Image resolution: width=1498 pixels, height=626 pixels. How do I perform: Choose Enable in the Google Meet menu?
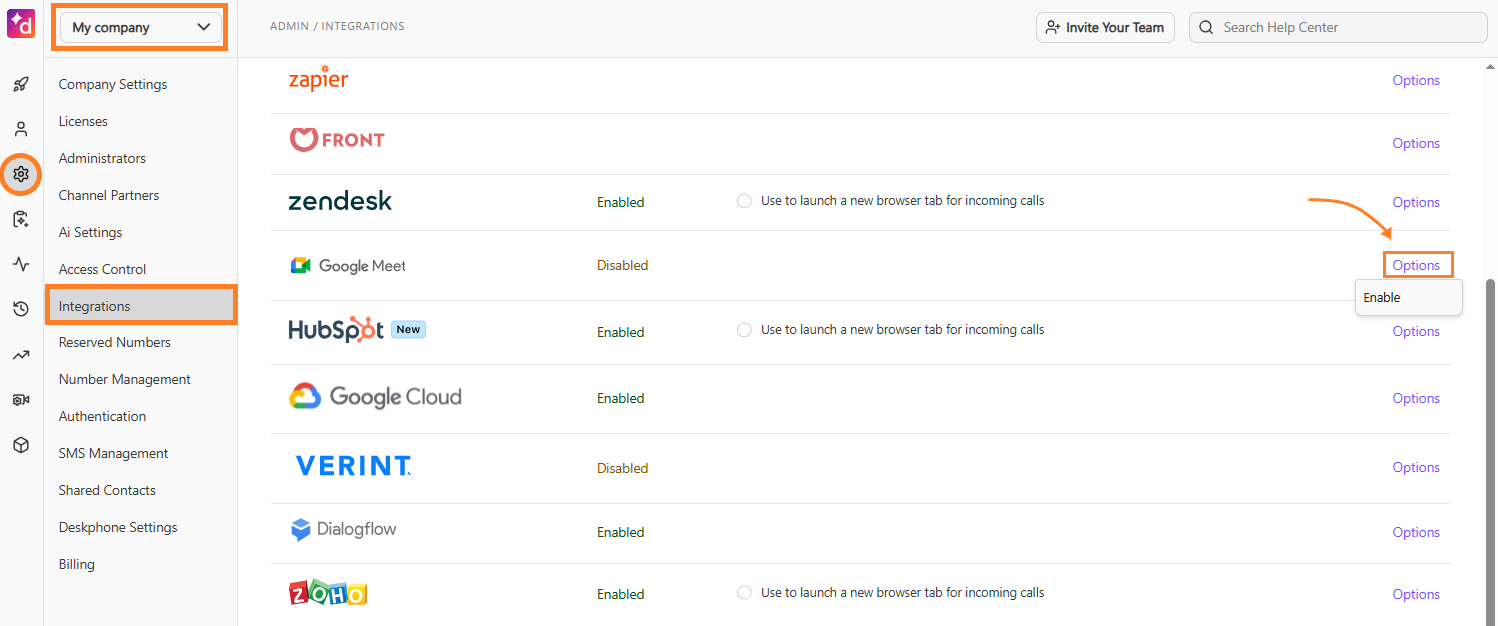[x=1408, y=298]
